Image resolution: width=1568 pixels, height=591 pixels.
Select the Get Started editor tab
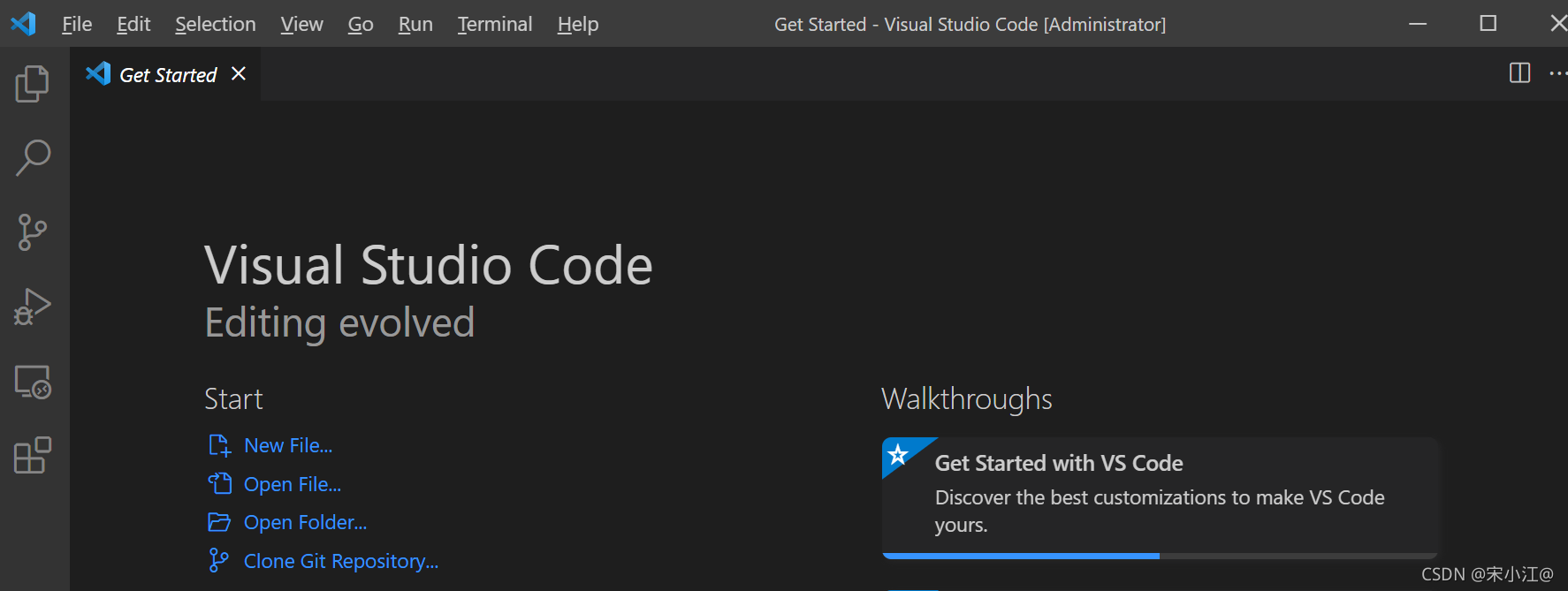pyautogui.click(x=165, y=74)
